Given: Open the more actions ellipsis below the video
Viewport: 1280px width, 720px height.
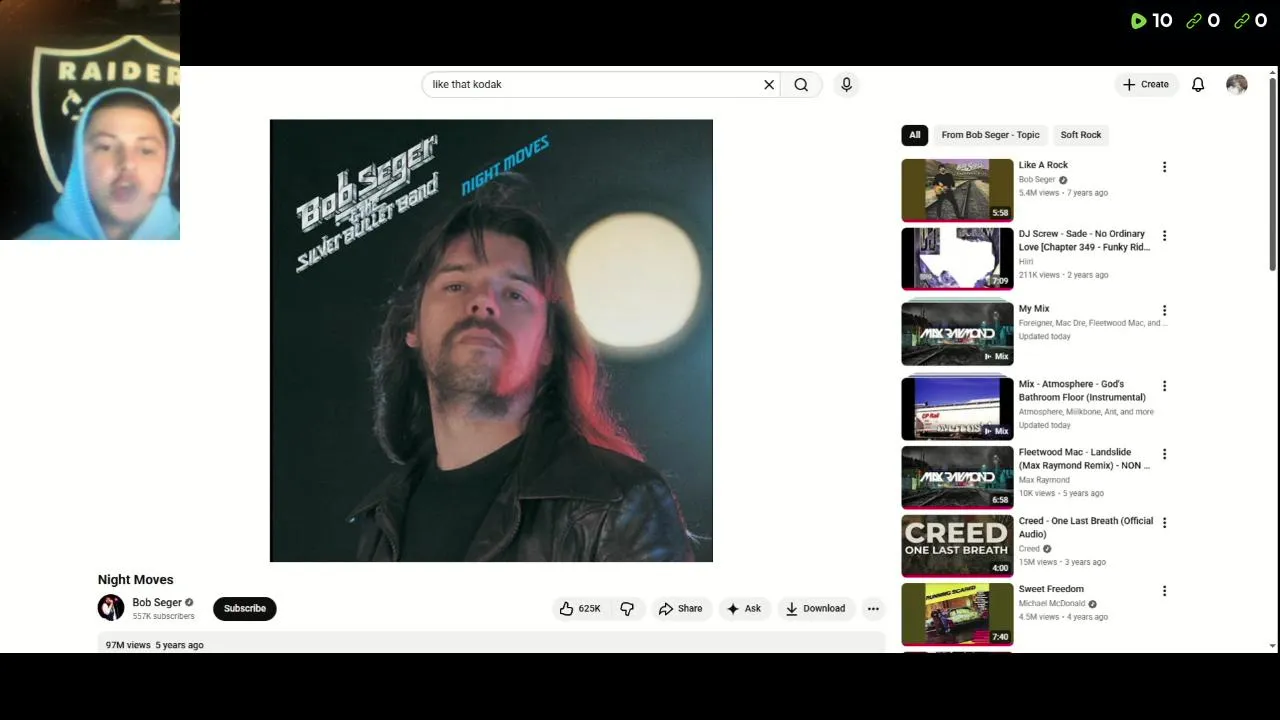Looking at the screenshot, I should coord(873,608).
